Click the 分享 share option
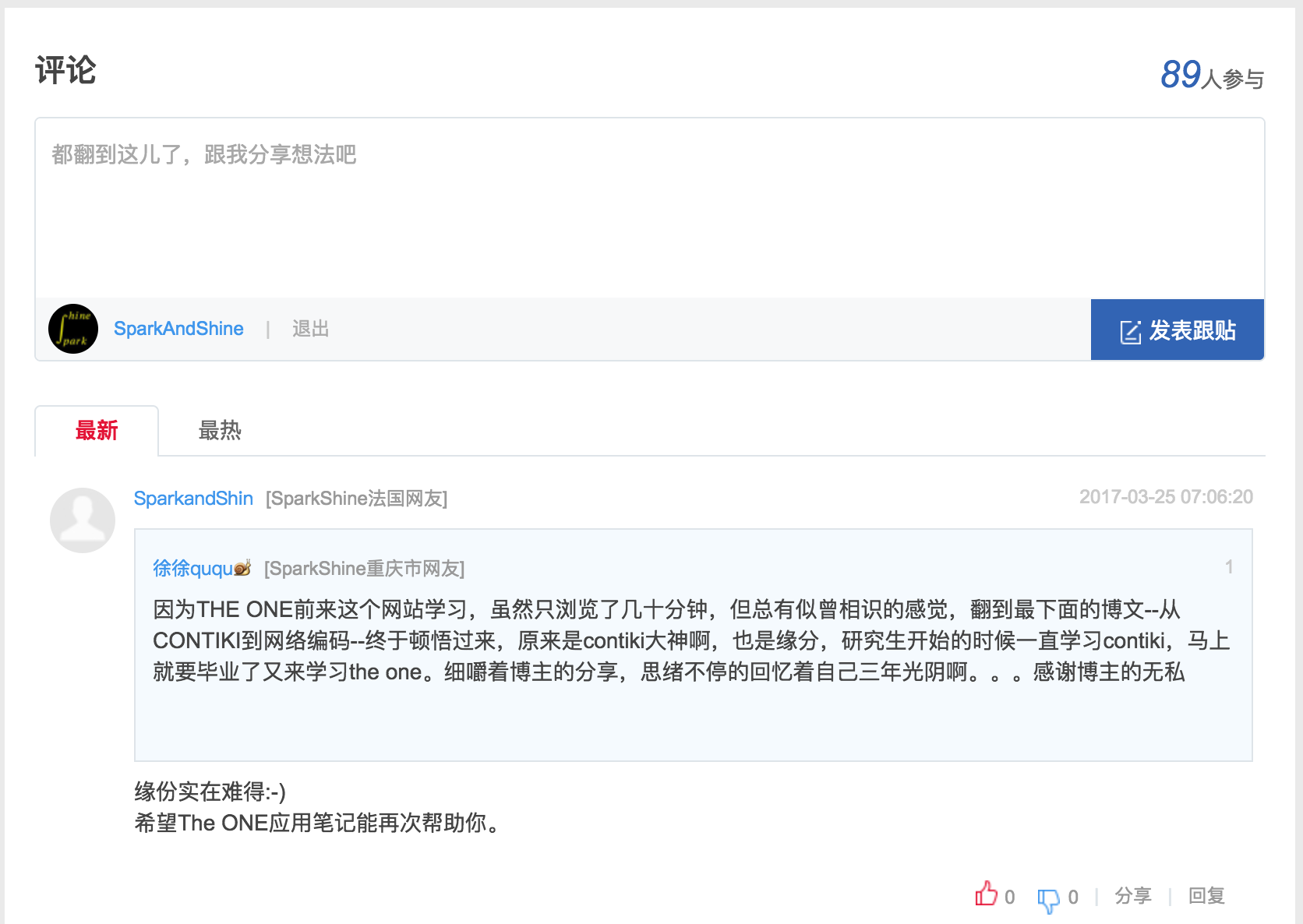The height and width of the screenshot is (924, 1303). click(1133, 896)
